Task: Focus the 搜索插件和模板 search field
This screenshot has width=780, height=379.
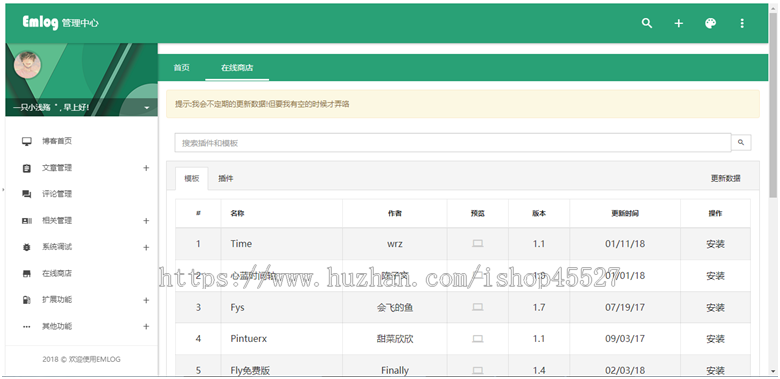Action: coord(453,143)
